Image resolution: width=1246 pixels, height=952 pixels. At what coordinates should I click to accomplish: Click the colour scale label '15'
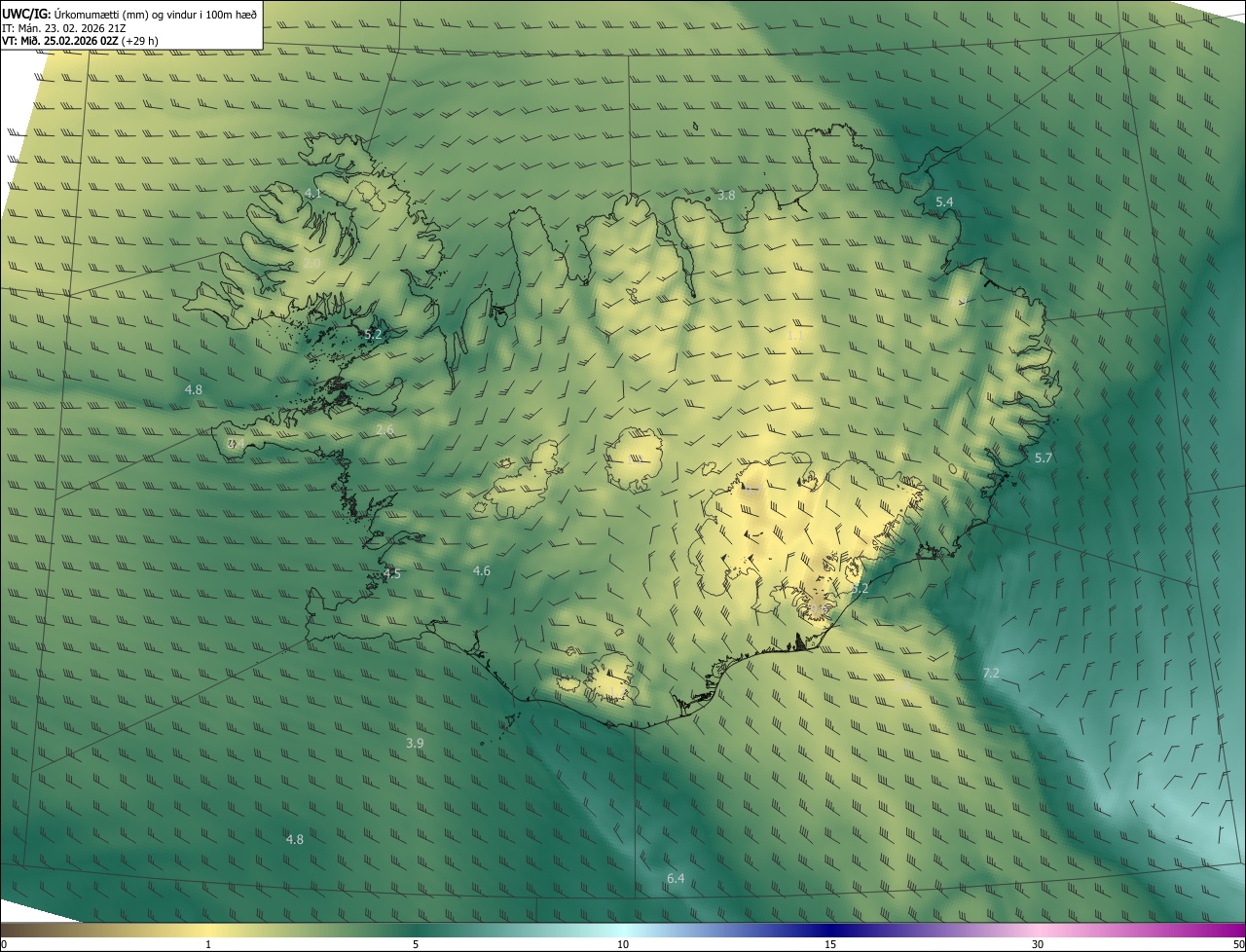[x=830, y=944]
